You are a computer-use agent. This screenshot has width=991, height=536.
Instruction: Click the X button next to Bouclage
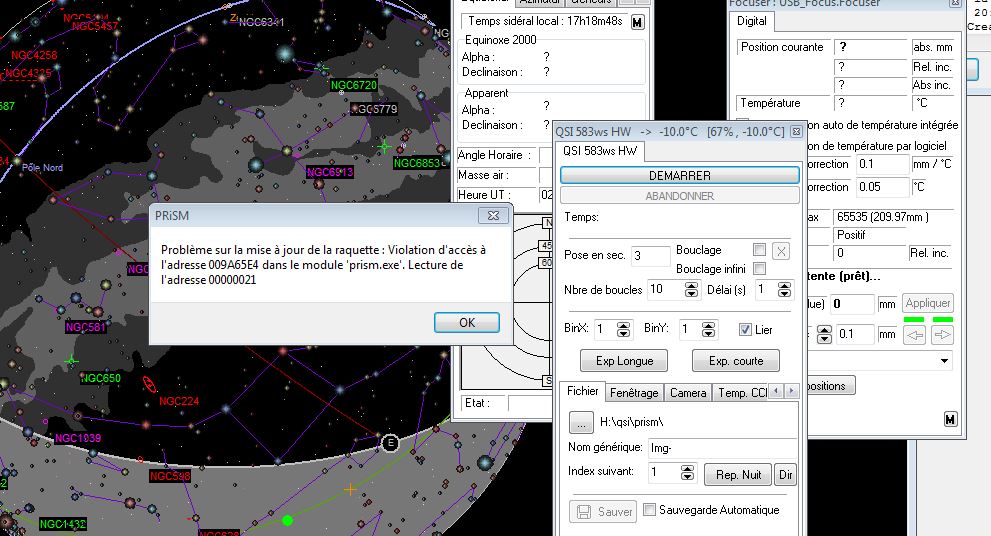click(x=781, y=251)
